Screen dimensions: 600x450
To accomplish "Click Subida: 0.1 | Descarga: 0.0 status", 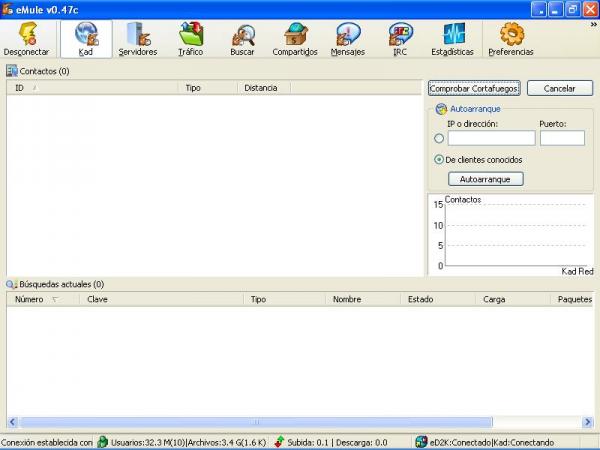I will pos(337,442).
